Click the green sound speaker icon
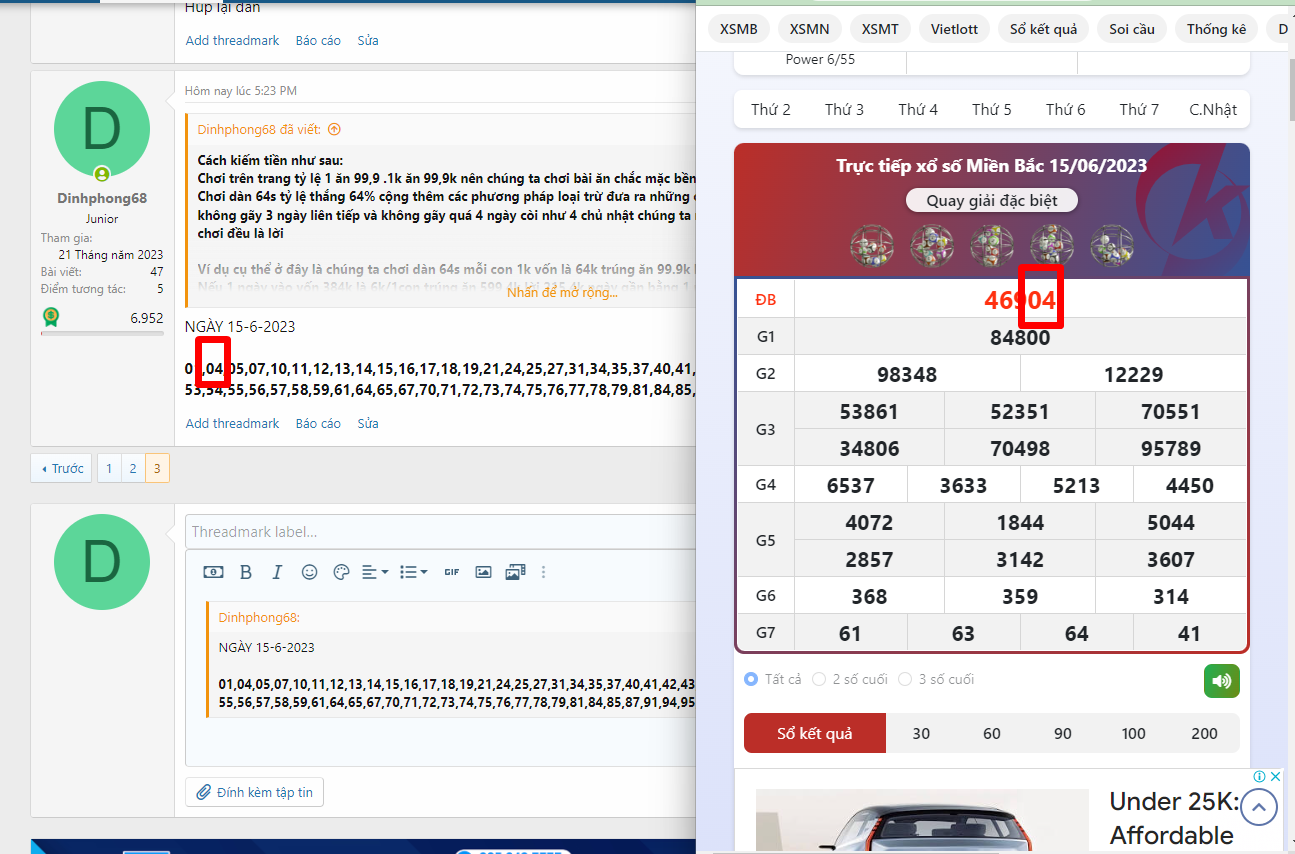Image resolution: width=1295 pixels, height=854 pixels. coord(1221,681)
